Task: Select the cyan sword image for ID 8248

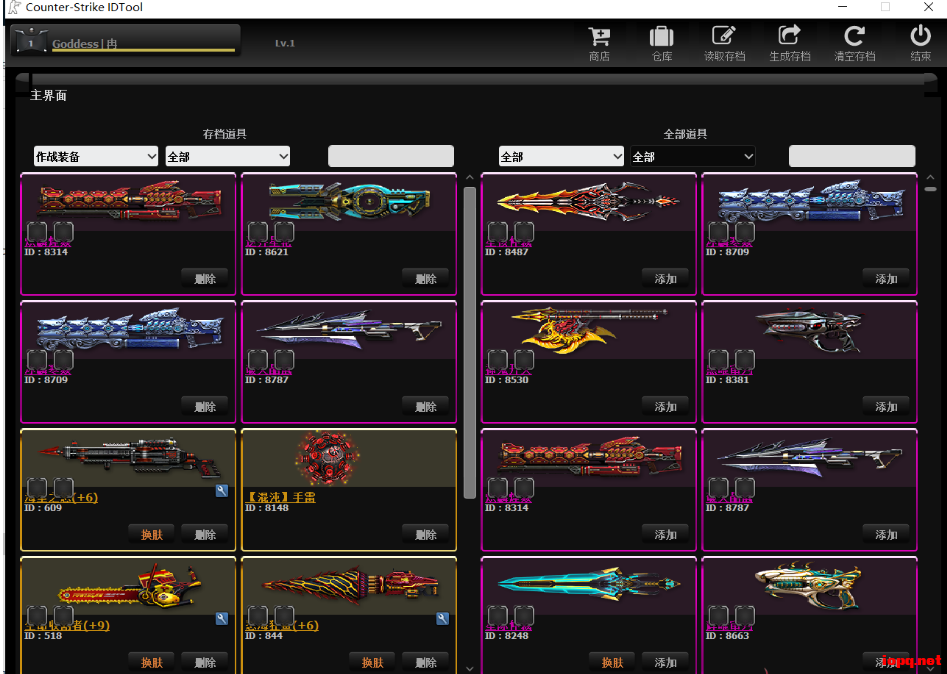Action: 589,585
